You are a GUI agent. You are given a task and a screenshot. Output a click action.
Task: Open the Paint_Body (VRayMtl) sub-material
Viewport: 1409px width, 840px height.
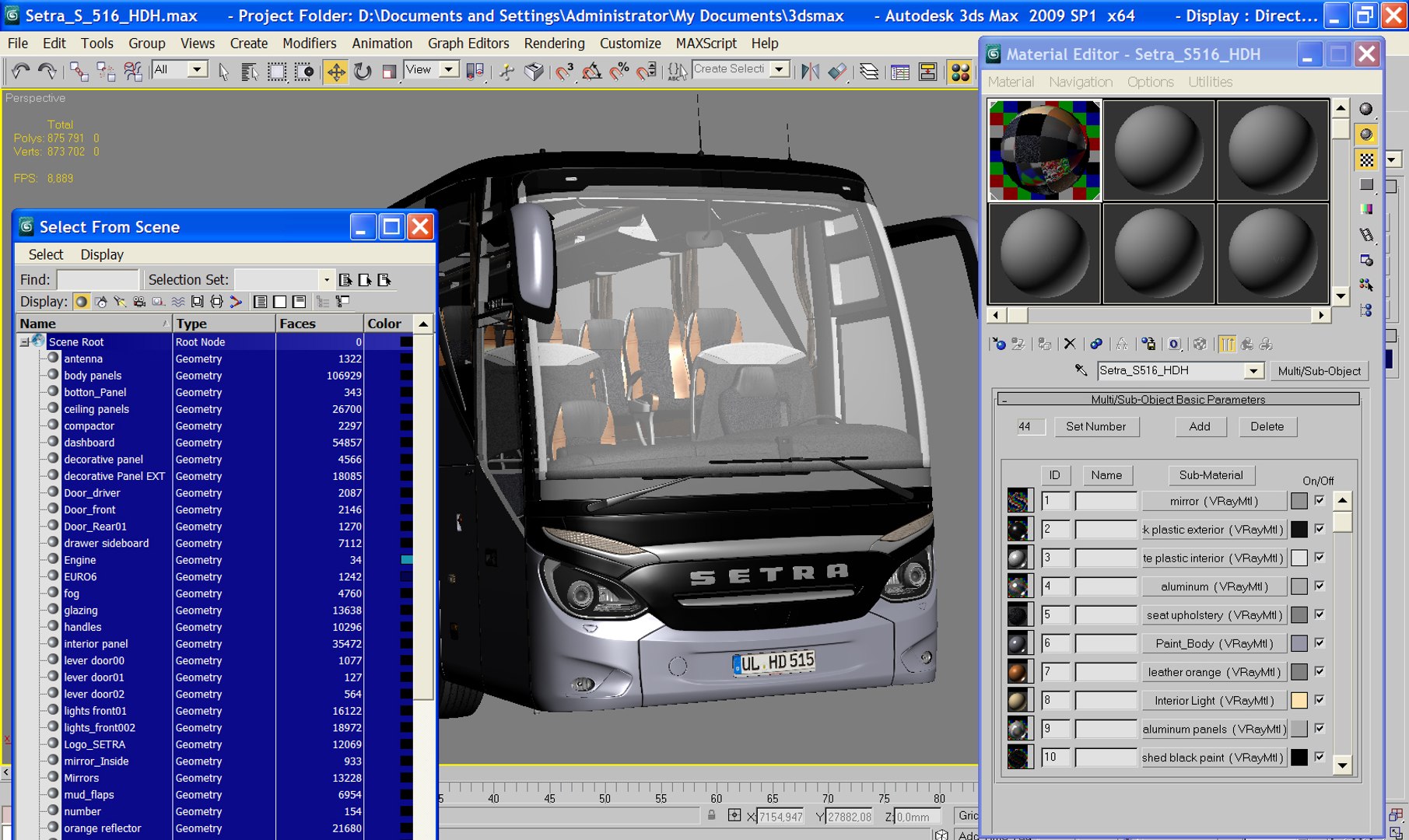click(1214, 643)
